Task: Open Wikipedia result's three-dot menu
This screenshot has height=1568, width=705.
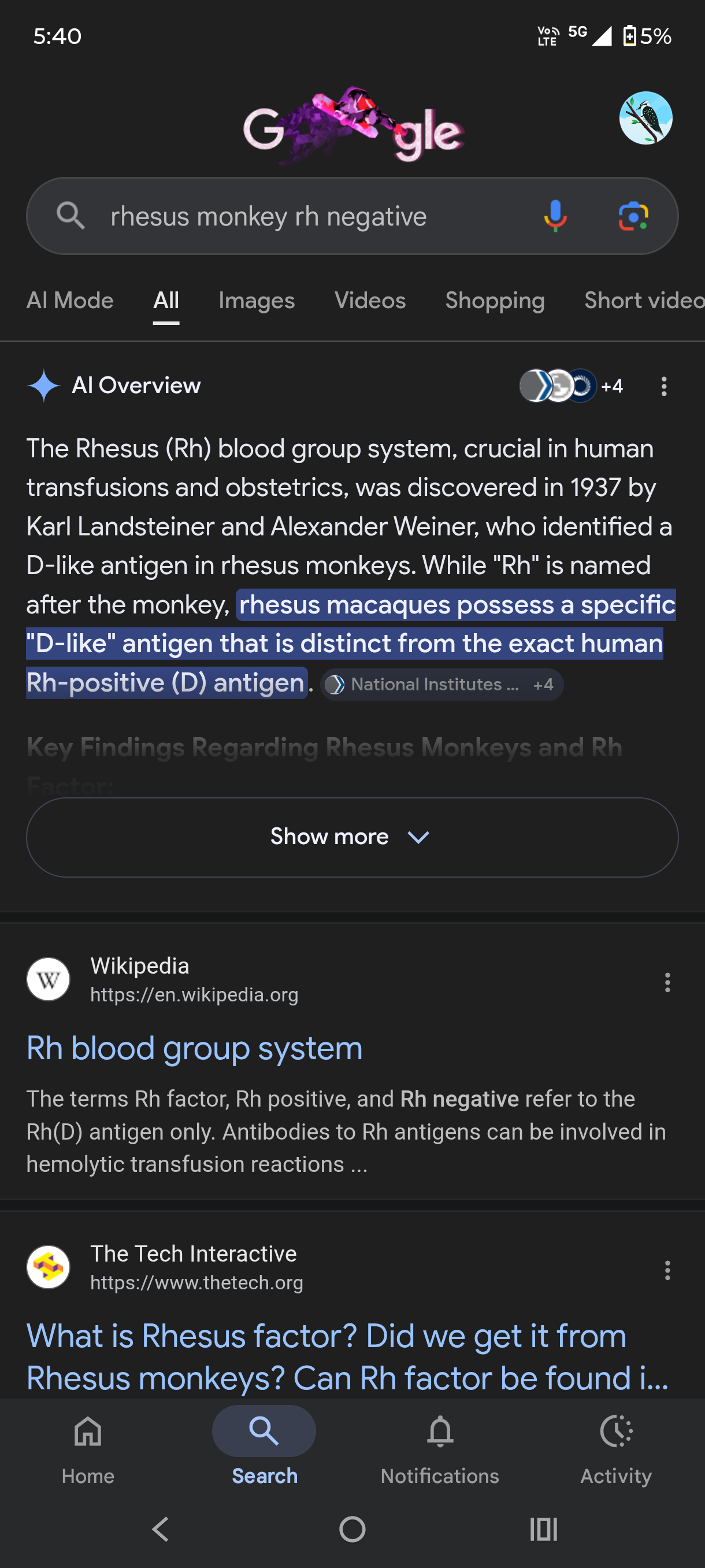Action: [667, 982]
